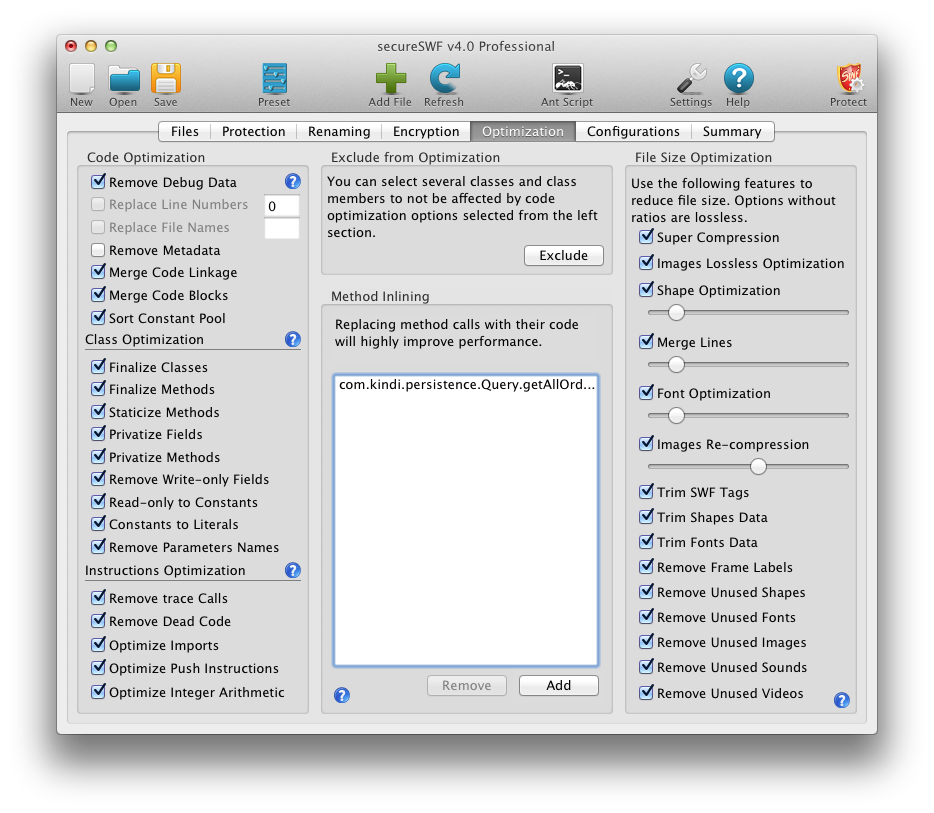Uncheck Super Compression option
Viewport: 934px width, 813px height.
(x=646, y=237)
